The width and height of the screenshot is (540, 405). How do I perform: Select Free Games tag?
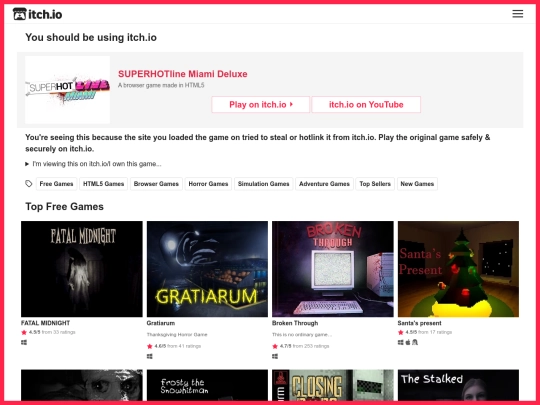[x=56, y=184]
